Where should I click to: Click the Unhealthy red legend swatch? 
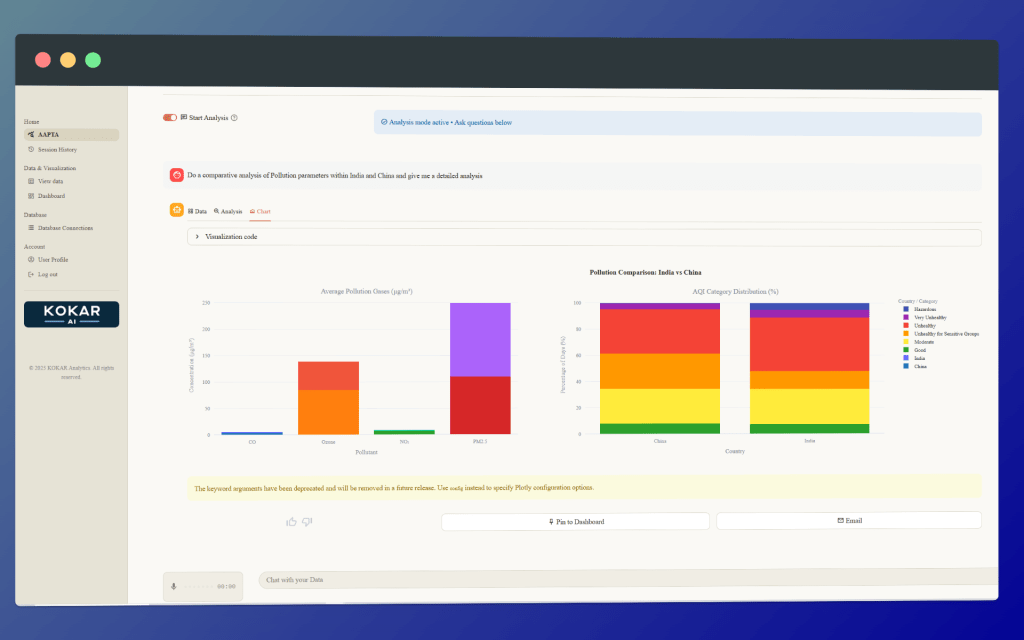pos(906,325)
